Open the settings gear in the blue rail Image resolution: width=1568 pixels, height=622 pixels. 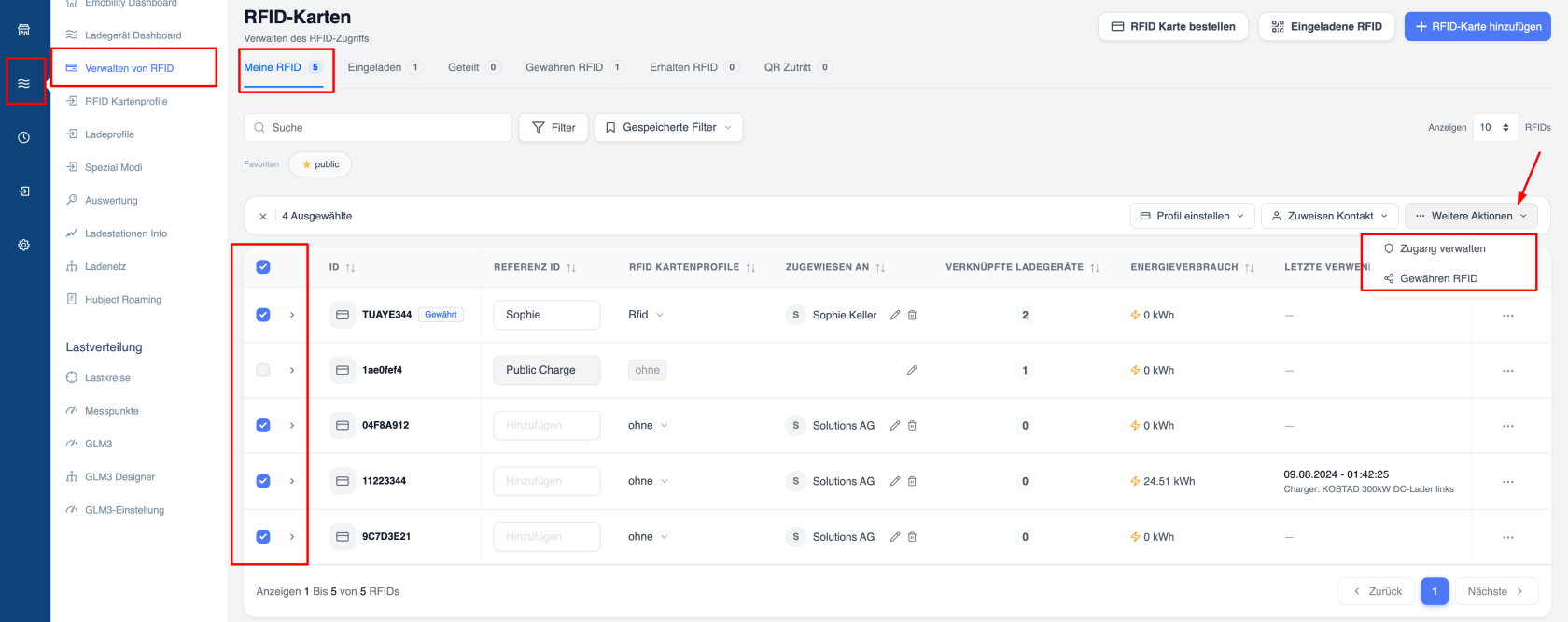click(x=24, y=245)
